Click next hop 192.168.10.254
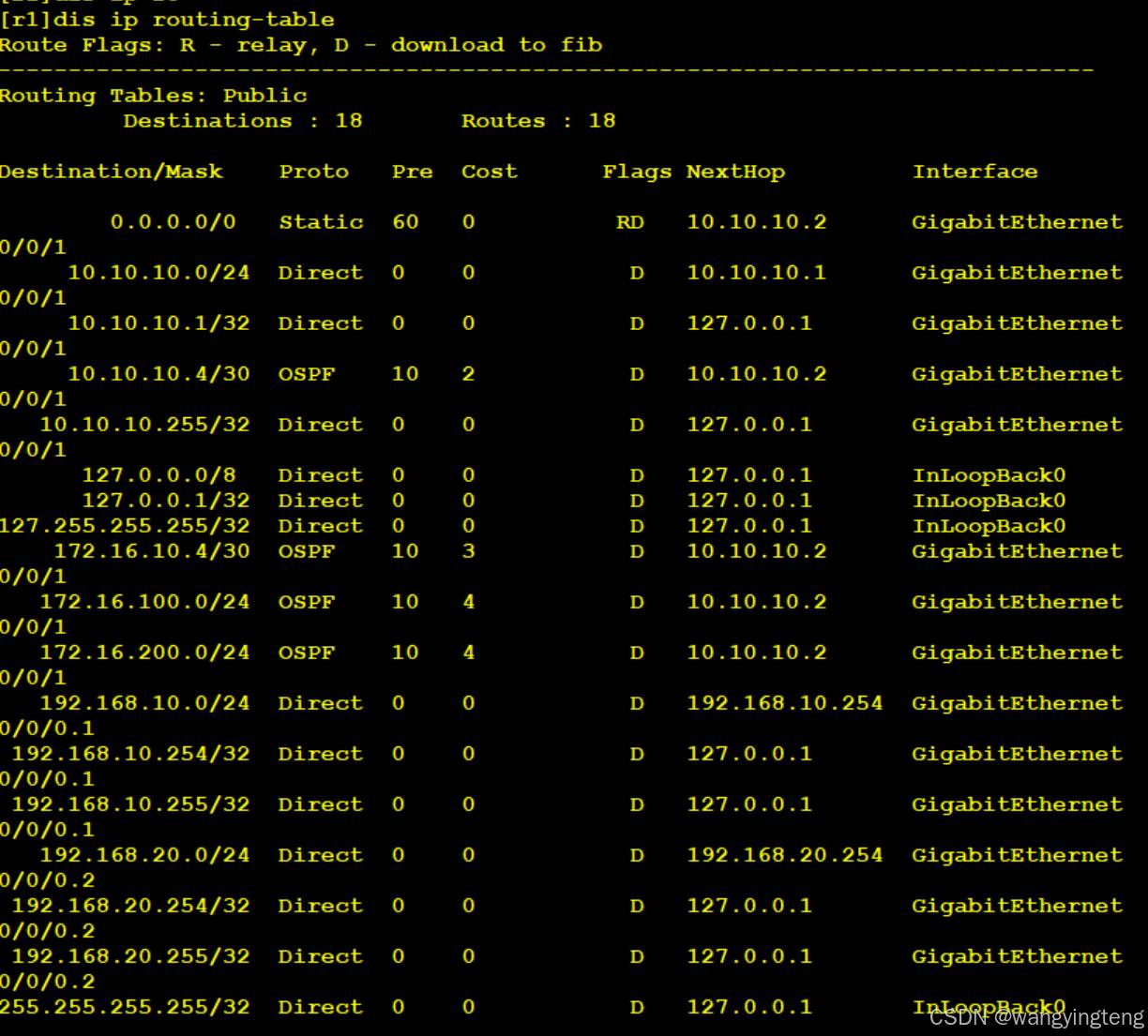 (x=785, y=702)
